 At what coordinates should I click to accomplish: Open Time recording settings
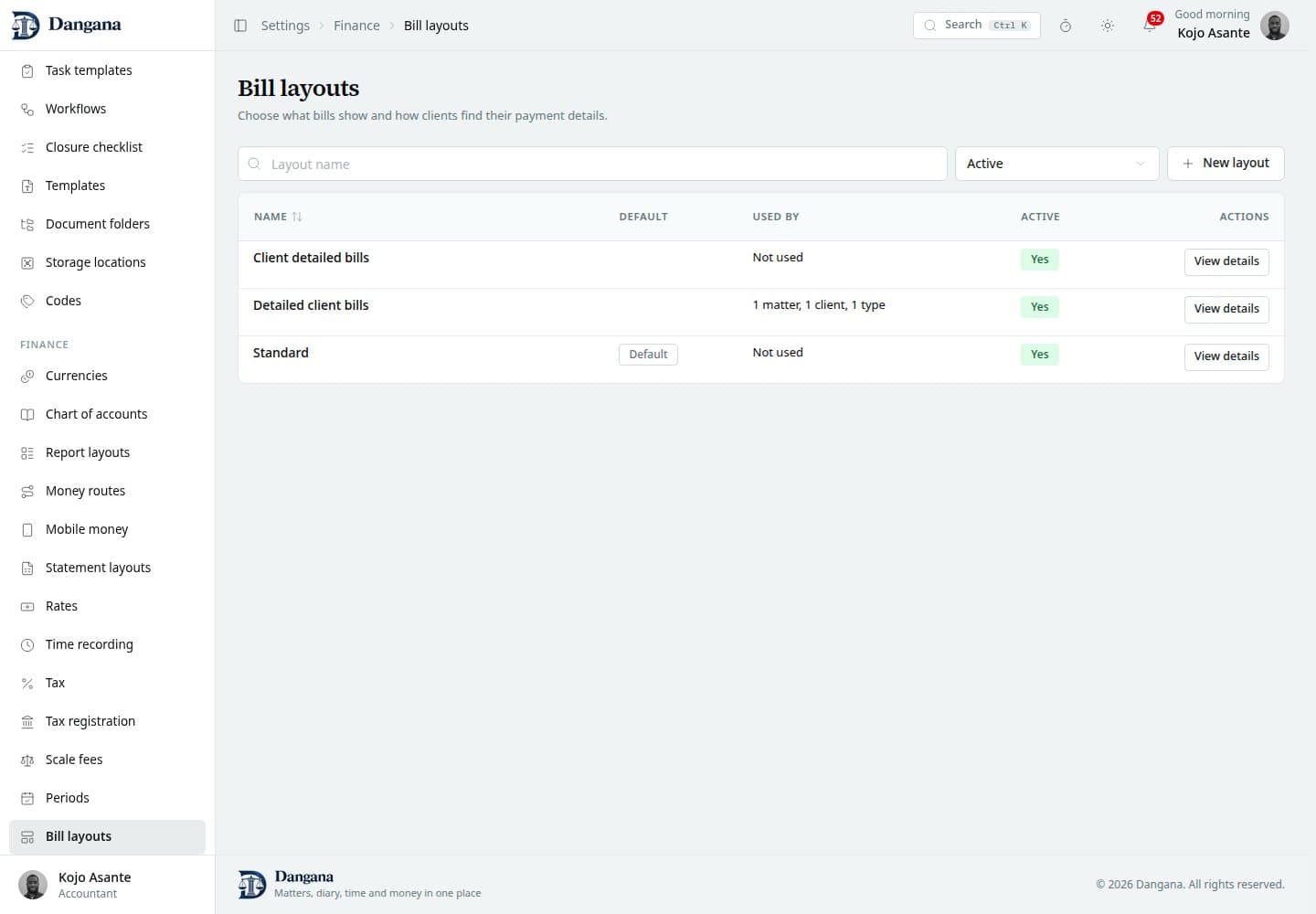tap(107, 644)
